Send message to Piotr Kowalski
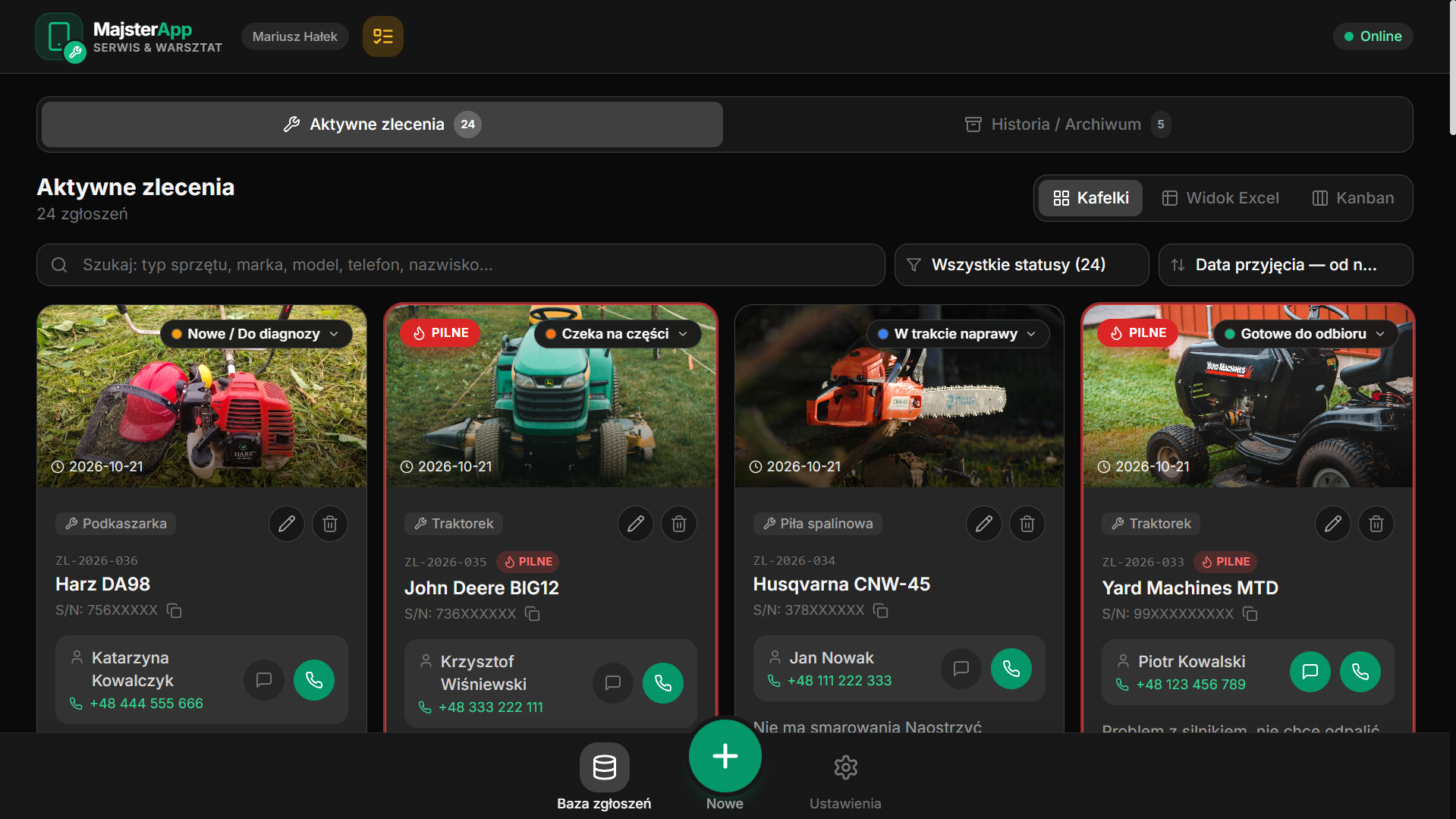Viewport: 1456px width, 819px height. tap(1310, 673)
